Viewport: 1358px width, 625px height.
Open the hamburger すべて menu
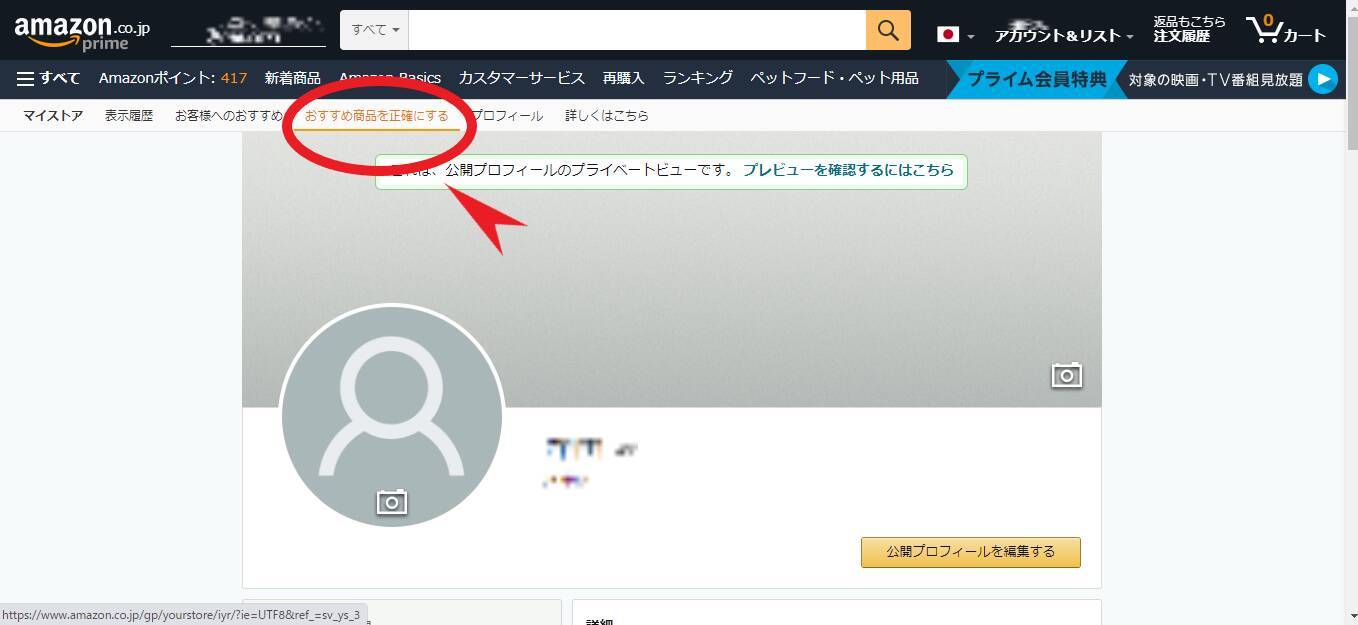48,78
